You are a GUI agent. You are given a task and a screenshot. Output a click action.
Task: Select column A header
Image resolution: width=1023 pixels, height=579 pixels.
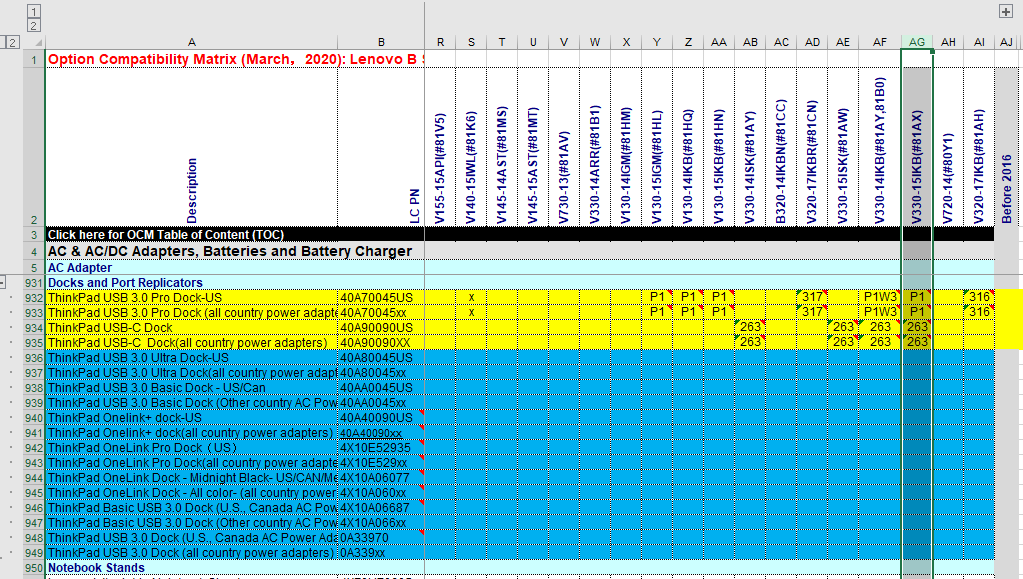[191, 42]
